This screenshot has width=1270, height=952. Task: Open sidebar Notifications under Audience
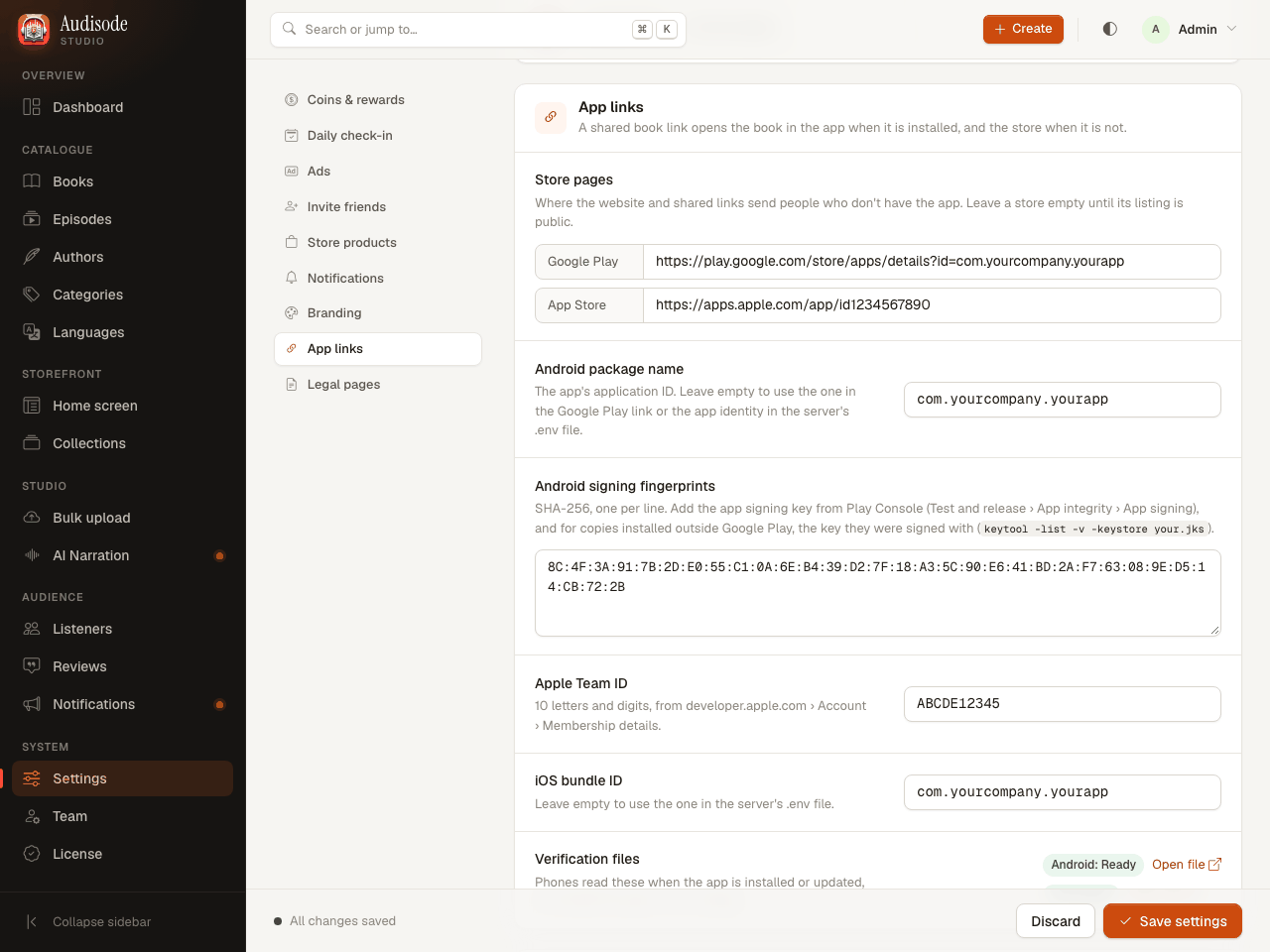click(x=123, y=704)
